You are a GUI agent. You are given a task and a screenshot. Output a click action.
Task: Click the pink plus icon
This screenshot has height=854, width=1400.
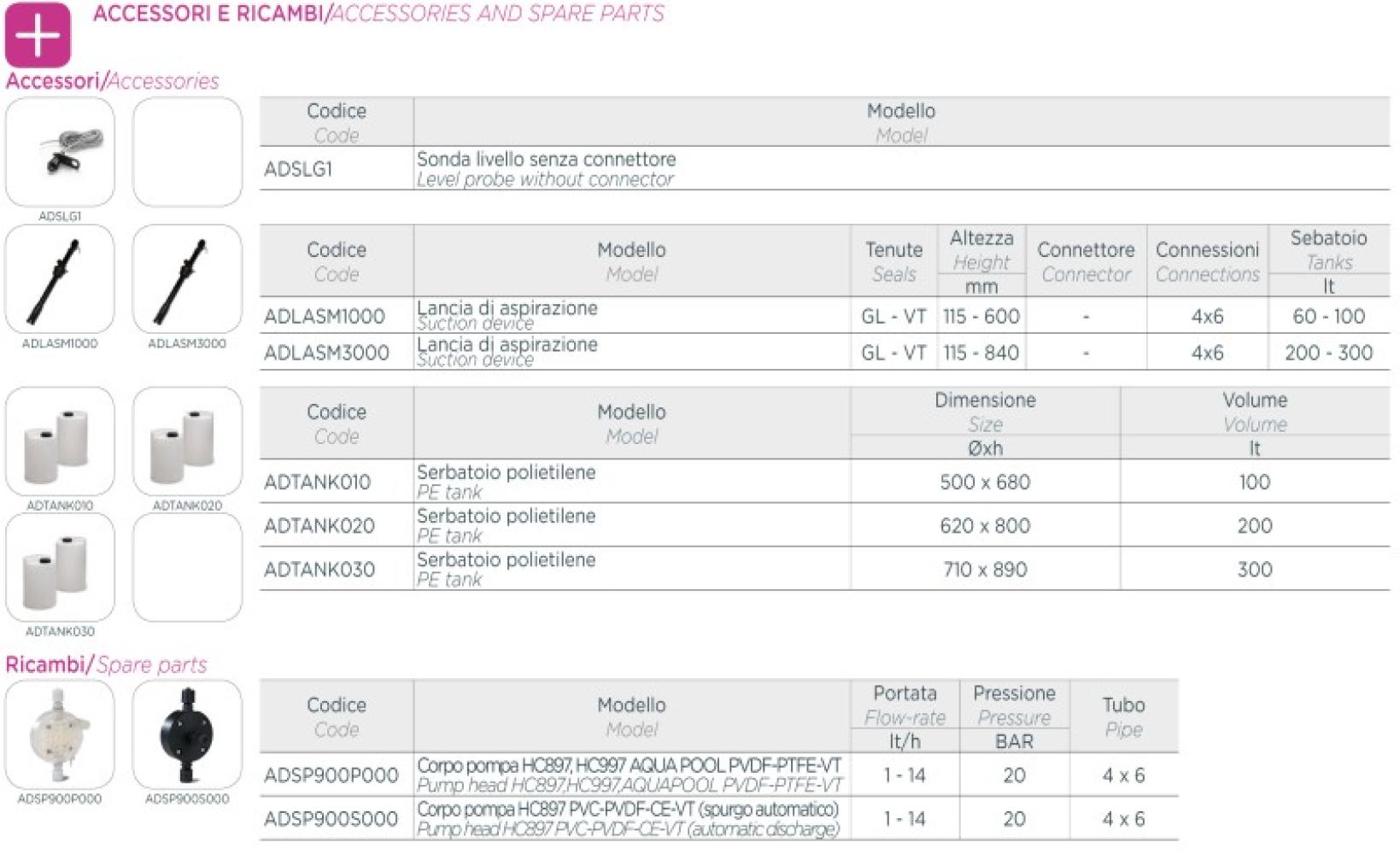pos(38,35)
